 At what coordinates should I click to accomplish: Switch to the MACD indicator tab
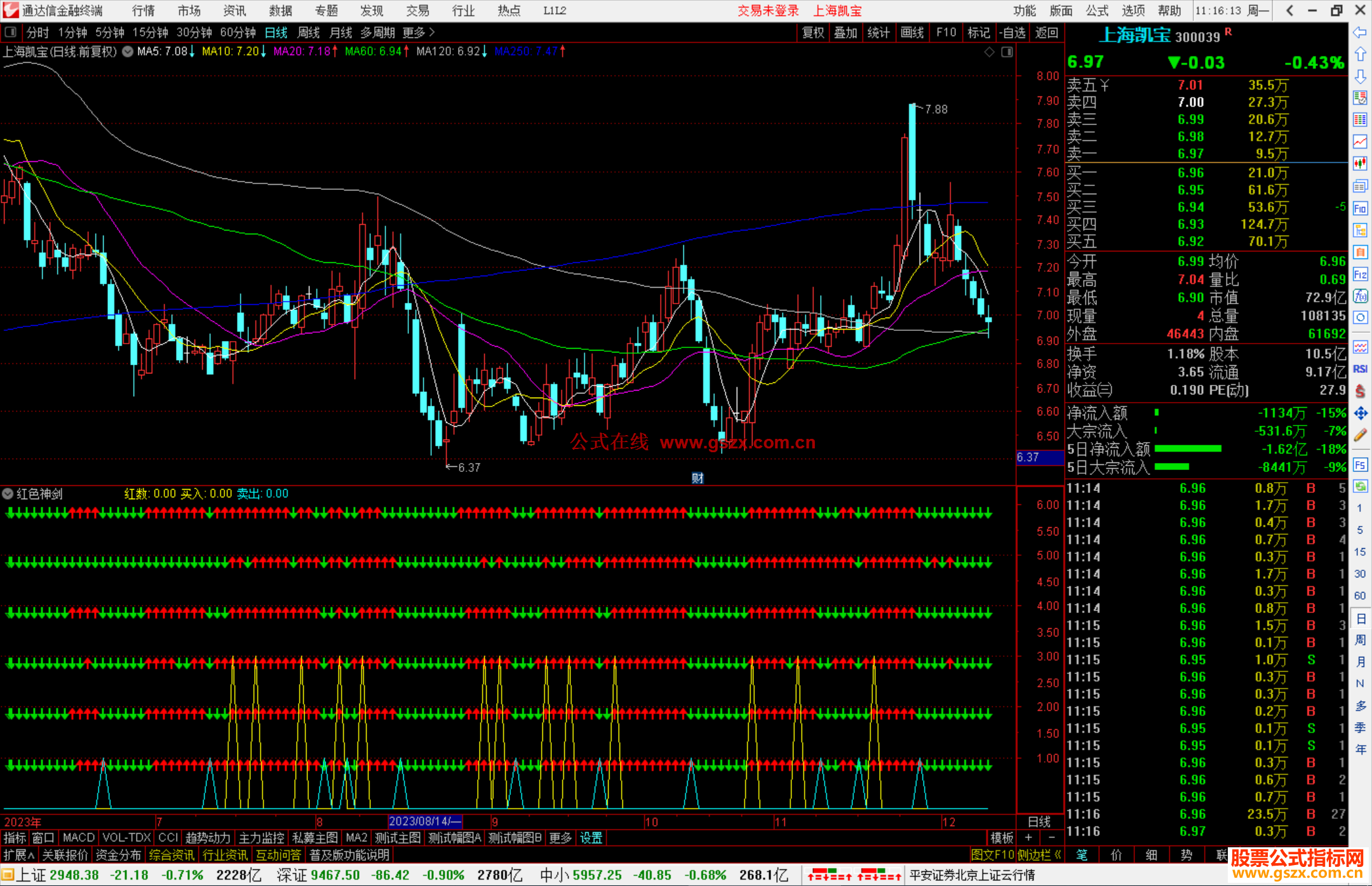(79, 838)
